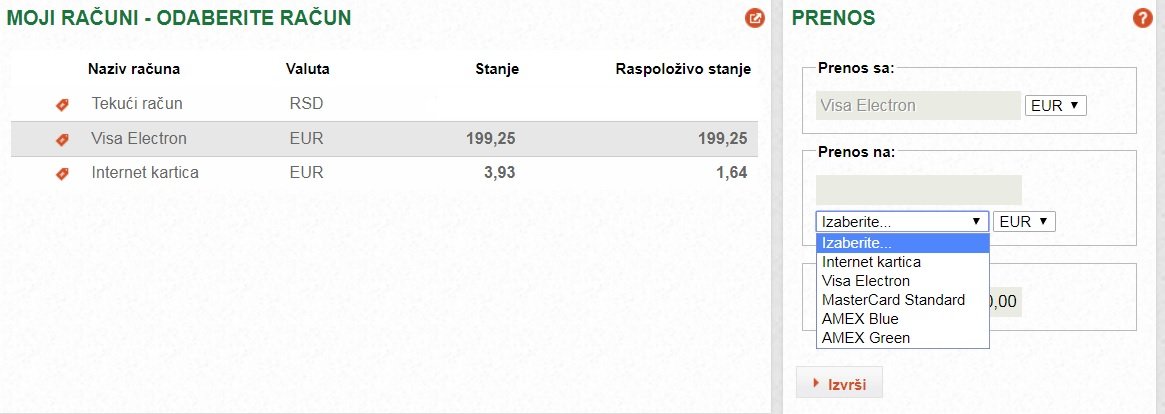Click the tag icon next to Internet kartica
This screenshot has width=1165, height=414.
coord(62,173)
